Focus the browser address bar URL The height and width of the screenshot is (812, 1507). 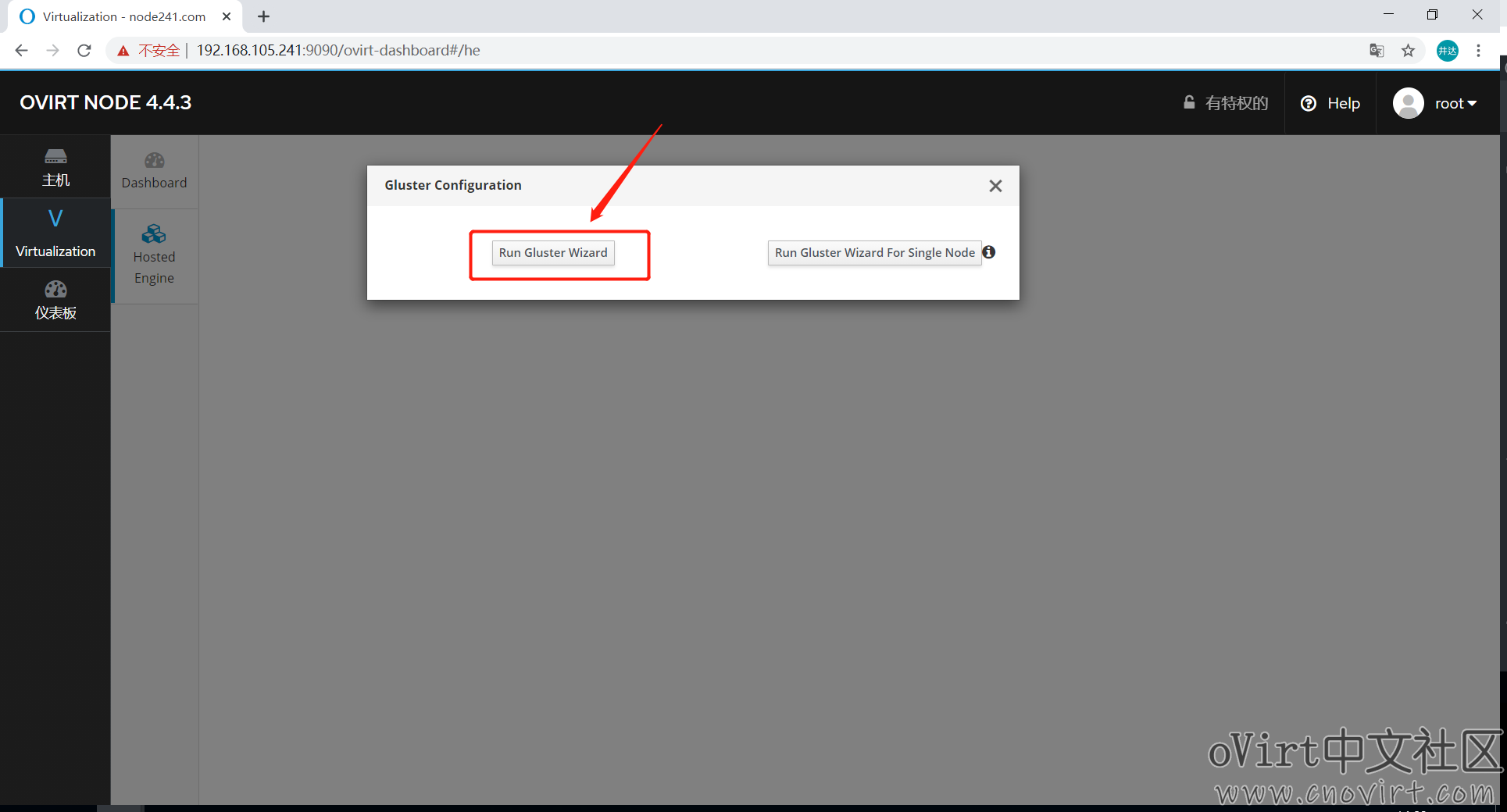338,51
